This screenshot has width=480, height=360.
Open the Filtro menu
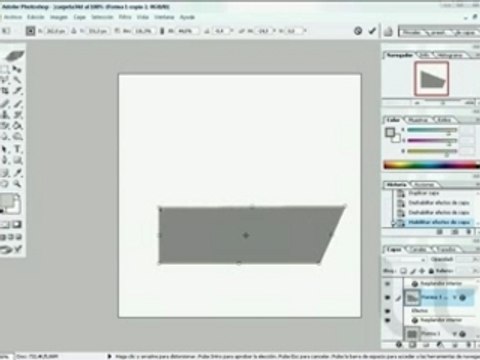pos(125,17)
